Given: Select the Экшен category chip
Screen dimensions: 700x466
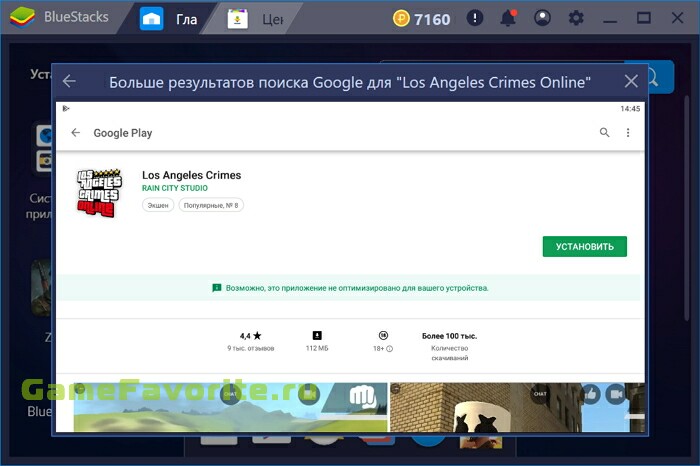Looking at the screenshot, I should point(158,205).
